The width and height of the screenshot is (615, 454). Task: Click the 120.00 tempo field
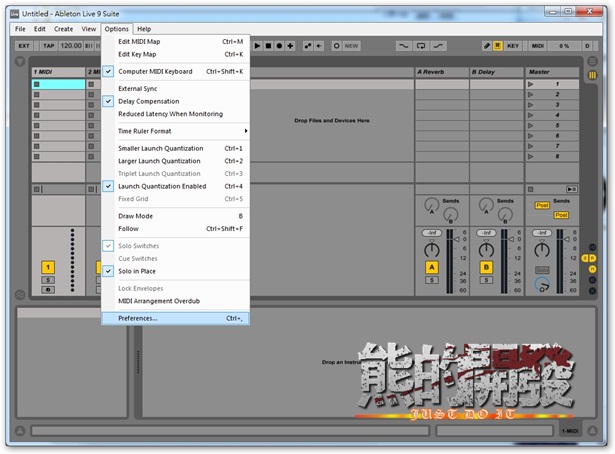coord(71,46)
